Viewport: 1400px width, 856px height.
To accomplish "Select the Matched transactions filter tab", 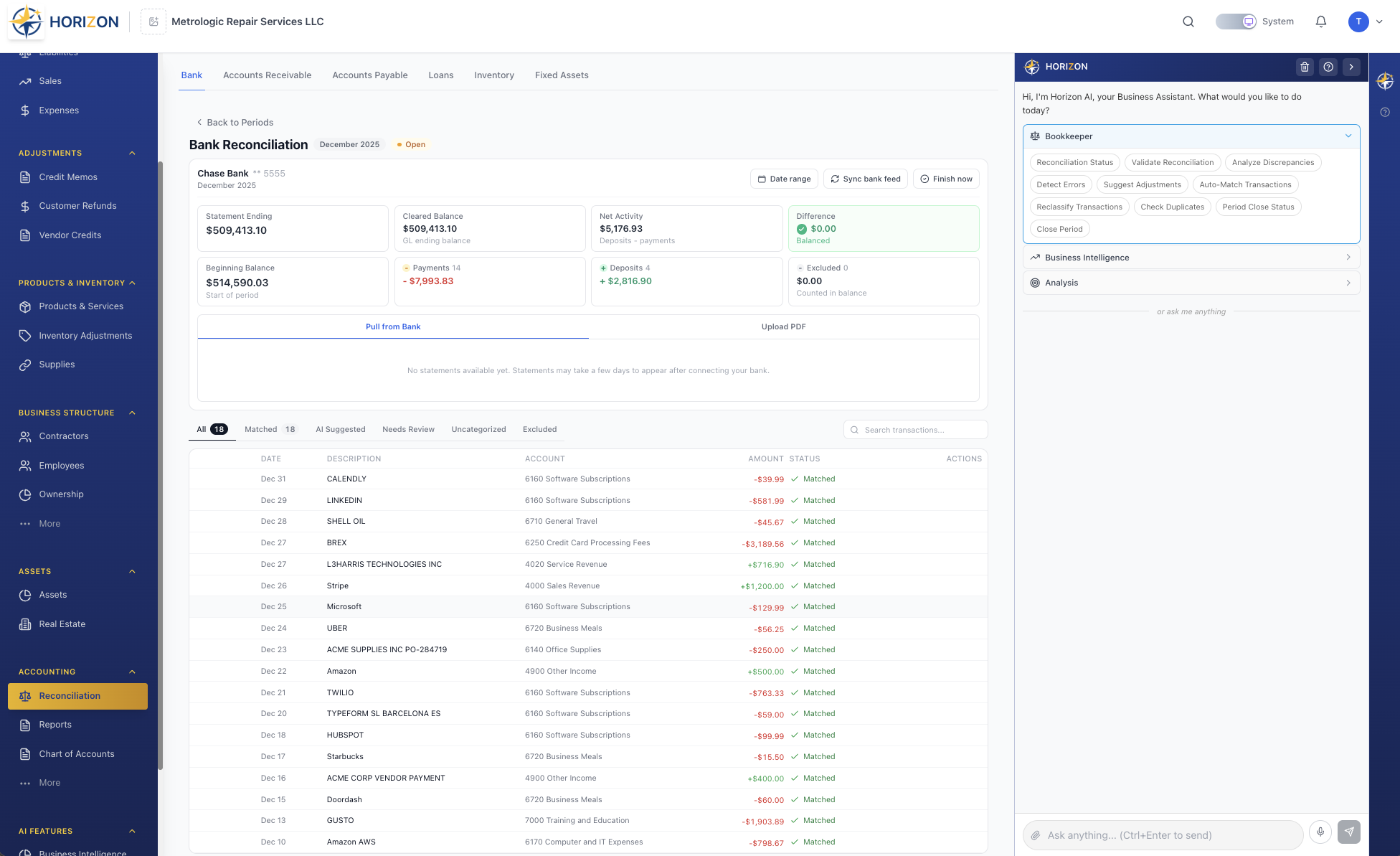I will click(262, 429).
